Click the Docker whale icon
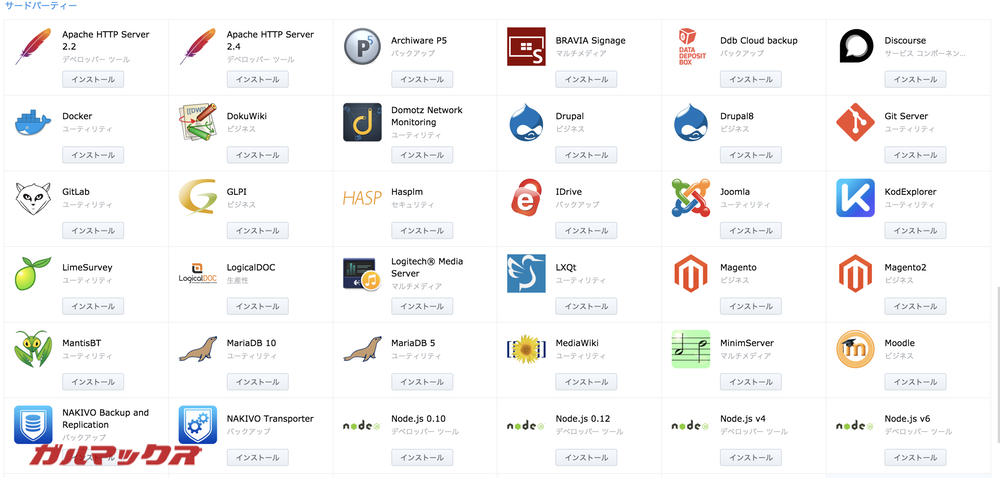 pyautogui.click(x=33, y=122)
